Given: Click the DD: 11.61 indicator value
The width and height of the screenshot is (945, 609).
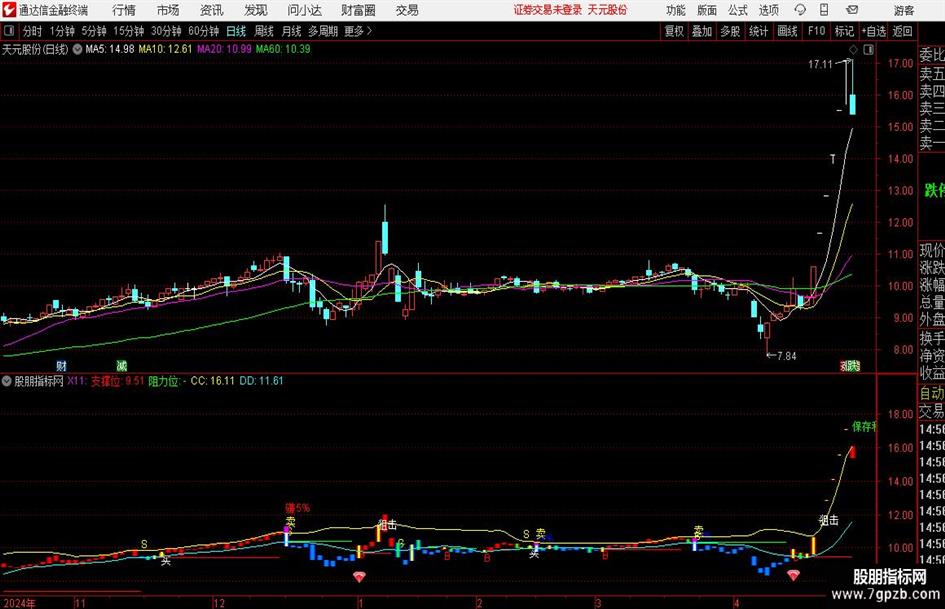Looking at the screenshot, I should pyautogui.click(x=262, y=381).
